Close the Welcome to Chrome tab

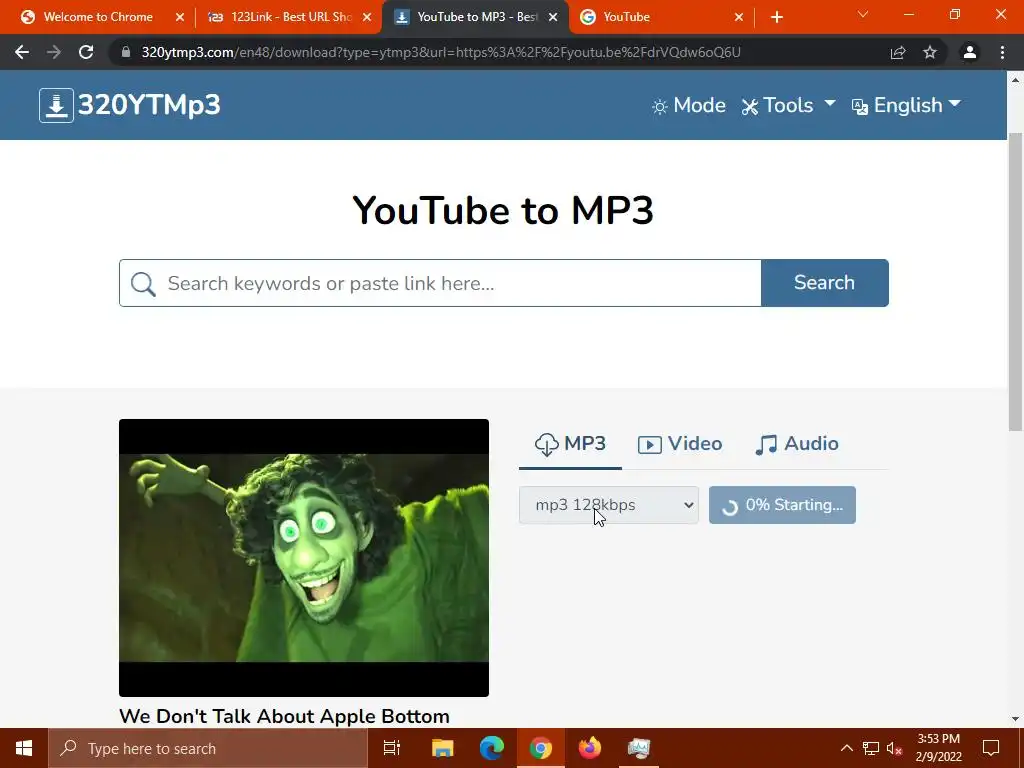pos(180,17)
